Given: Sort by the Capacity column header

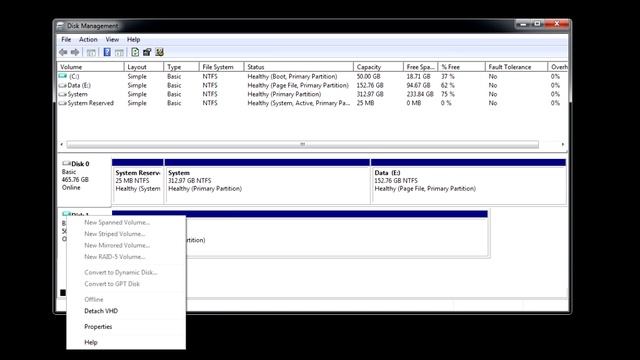Looking at the screenshot, I should coord(378,67).
